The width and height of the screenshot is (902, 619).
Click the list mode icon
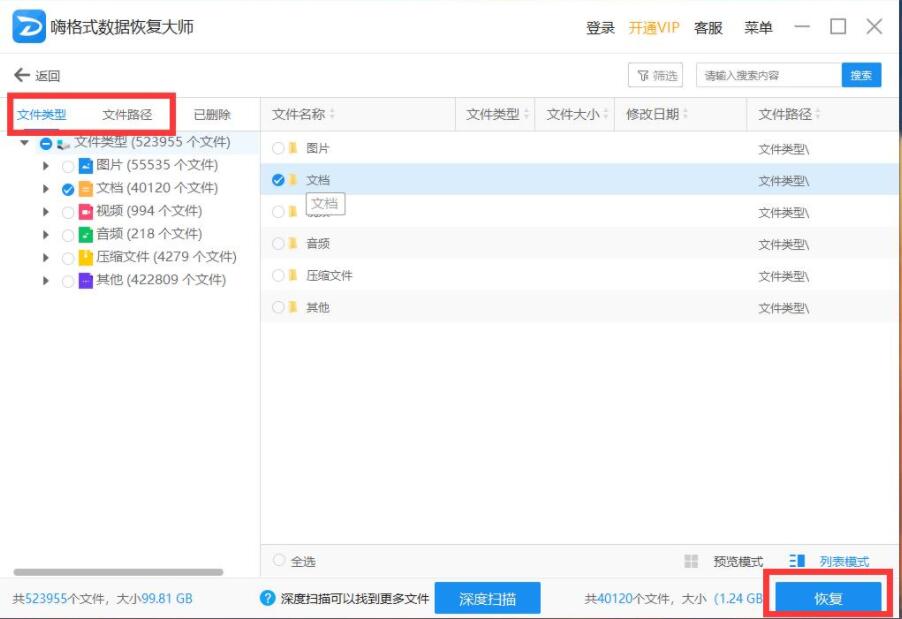point(797,561)
